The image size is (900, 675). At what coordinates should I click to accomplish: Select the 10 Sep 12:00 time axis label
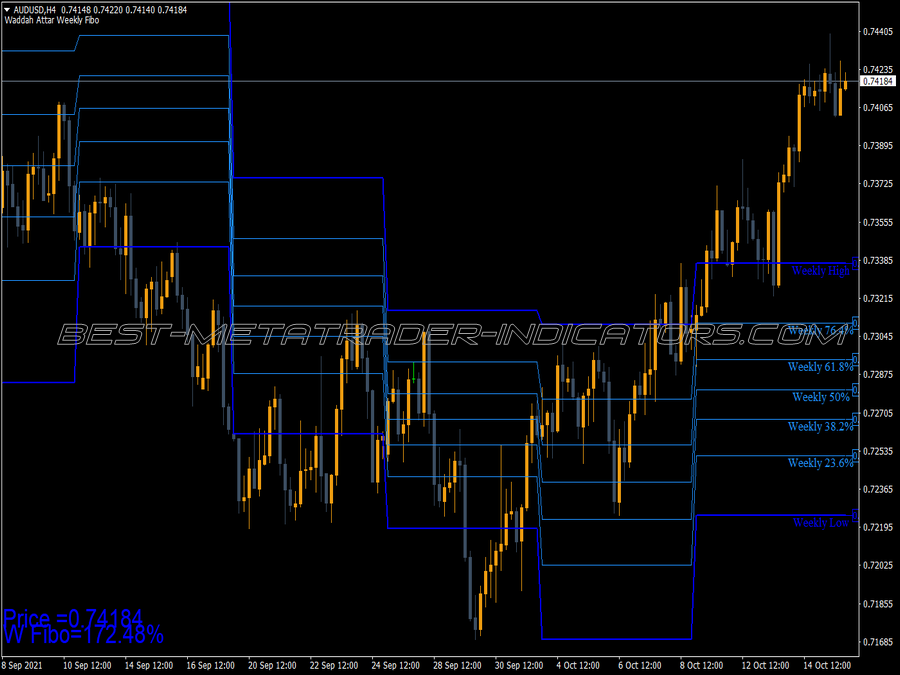pyautogui.click(x=87, y=665)
